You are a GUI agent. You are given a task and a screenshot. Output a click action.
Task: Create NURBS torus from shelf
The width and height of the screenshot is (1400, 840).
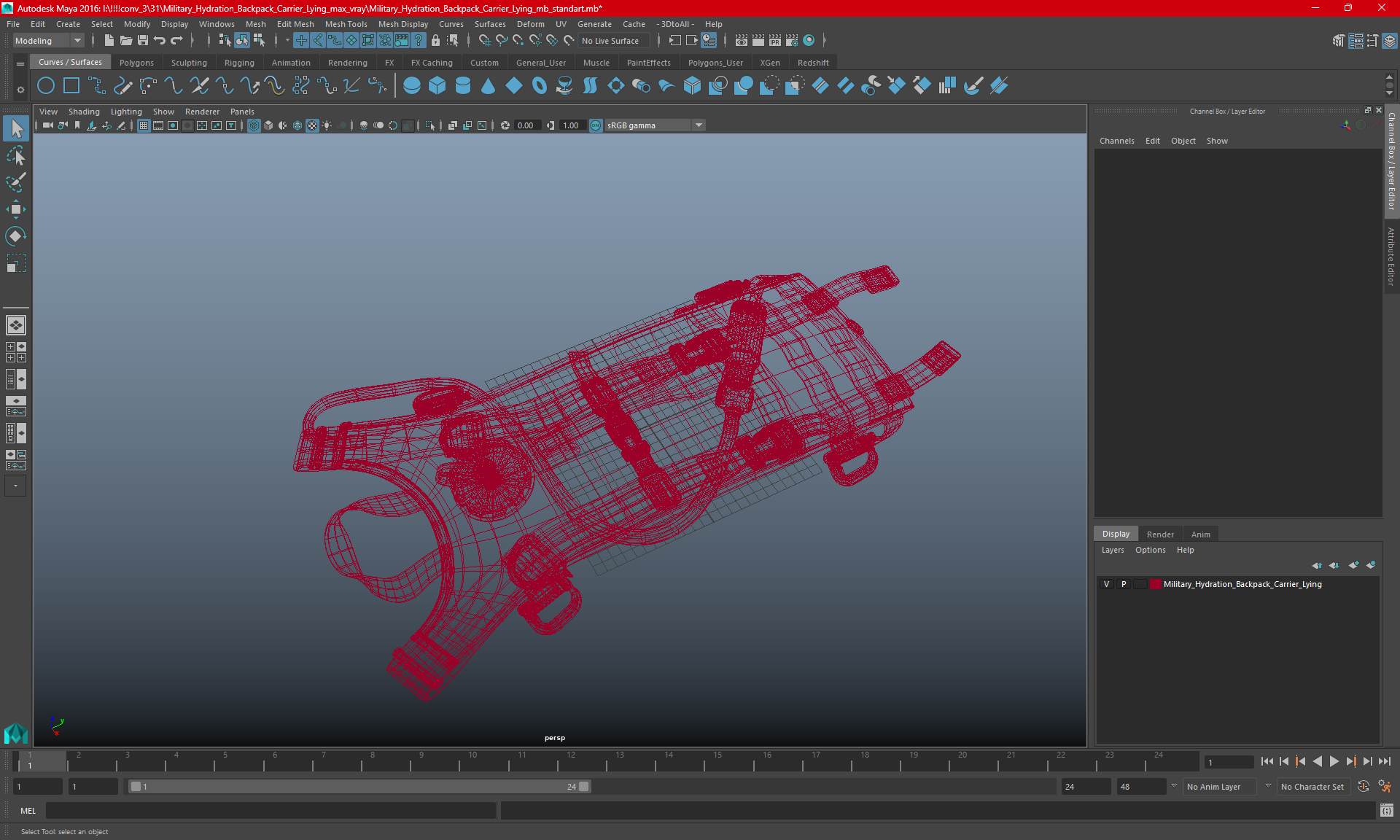[540, 86]
